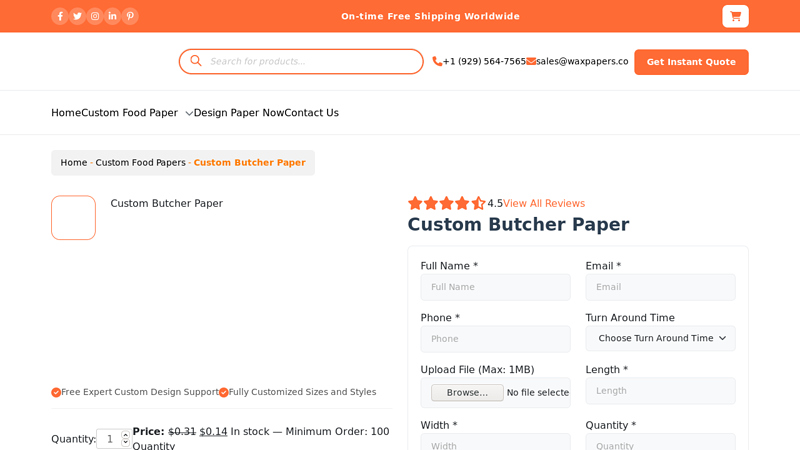
Task: Open Custom Food Paper menu item
Action: [130, 113]
